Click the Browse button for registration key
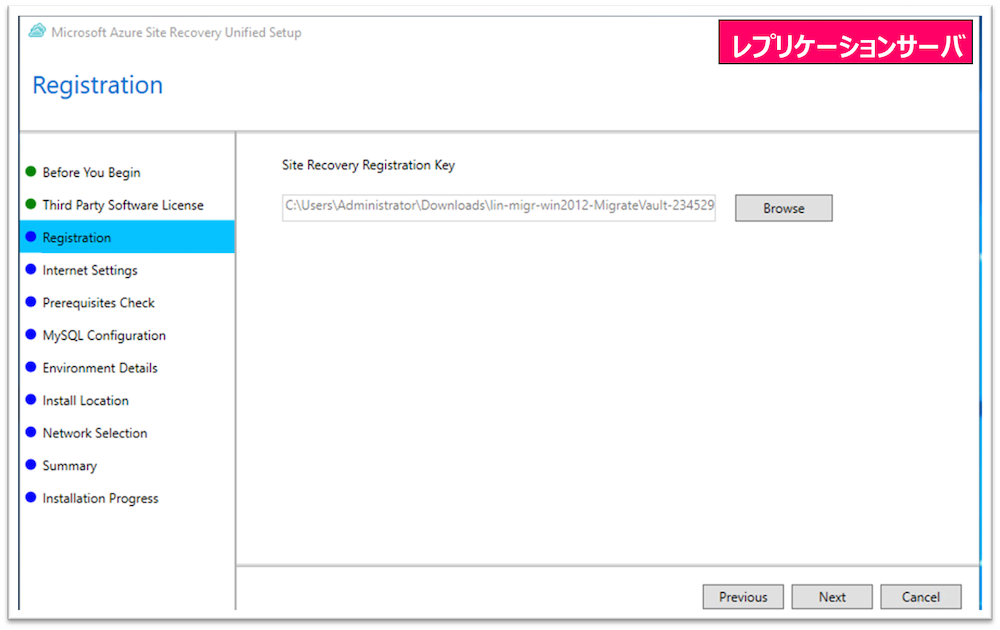This screenshot has width=1000, height=630. pyautogui.click(x=783, y=208)
